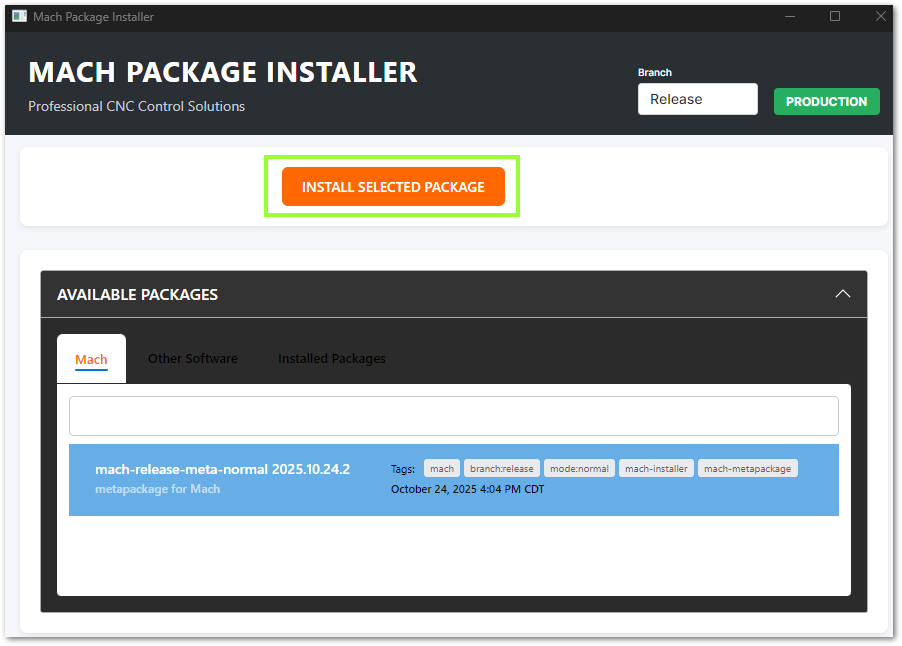
Task: Click the green PRODUCTION badge
Action: [x=826, y=102]
